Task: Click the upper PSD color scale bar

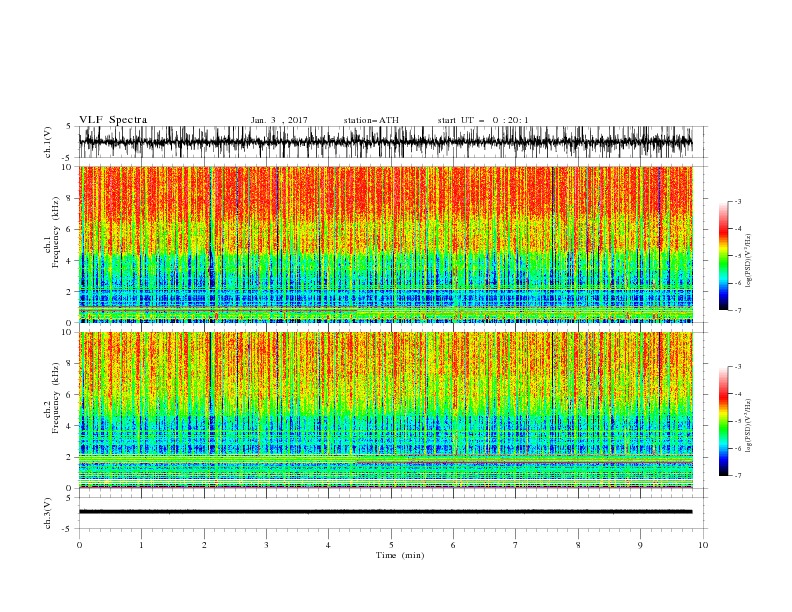Action: [x=724, y=255]
